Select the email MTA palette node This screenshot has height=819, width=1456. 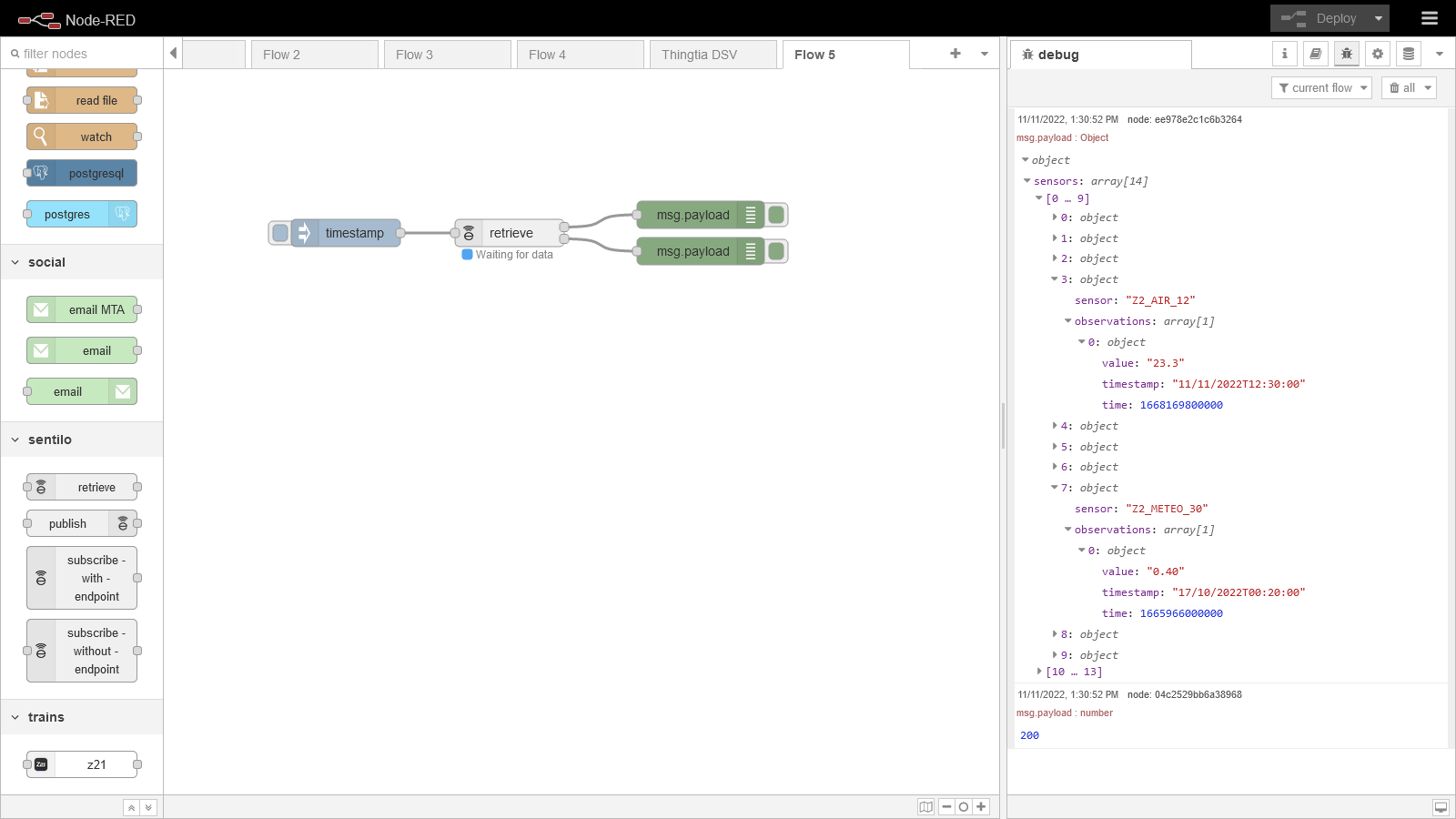(82, 309)
